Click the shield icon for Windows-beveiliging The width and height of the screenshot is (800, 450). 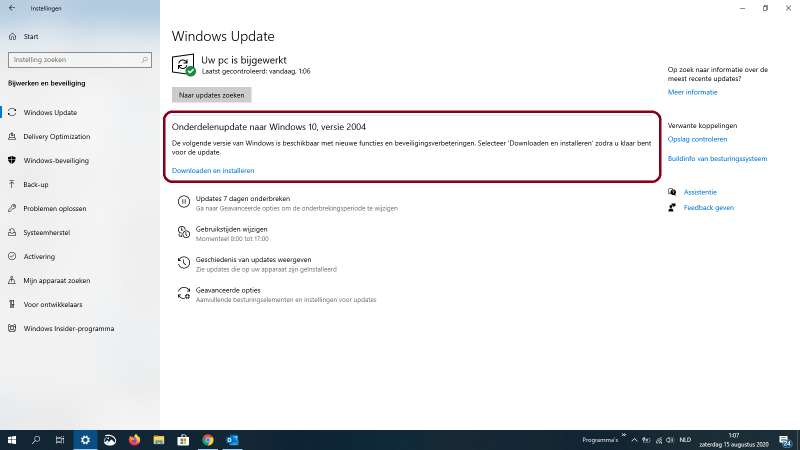12,160
